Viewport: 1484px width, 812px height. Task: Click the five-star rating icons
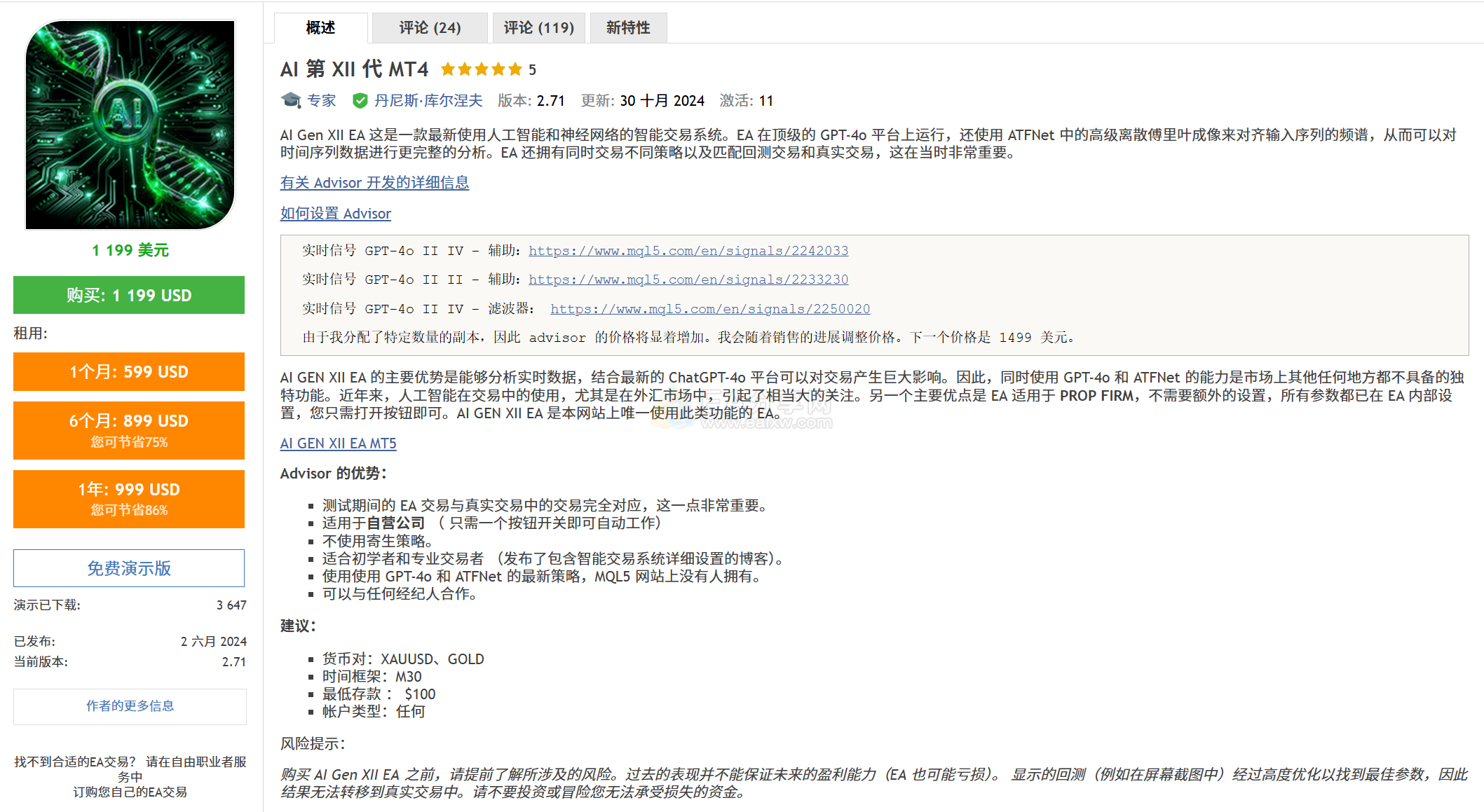coord(481,69)
